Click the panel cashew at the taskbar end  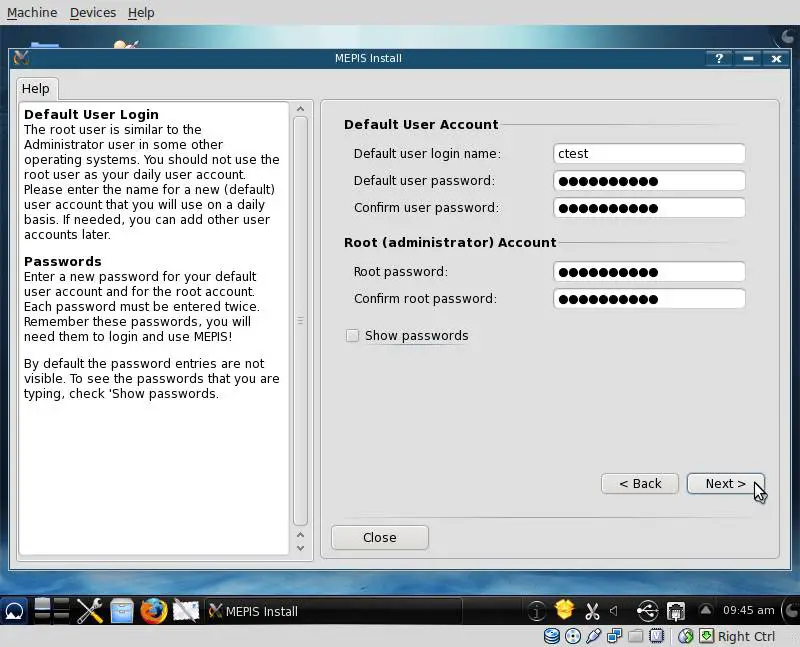click(791, 611)
